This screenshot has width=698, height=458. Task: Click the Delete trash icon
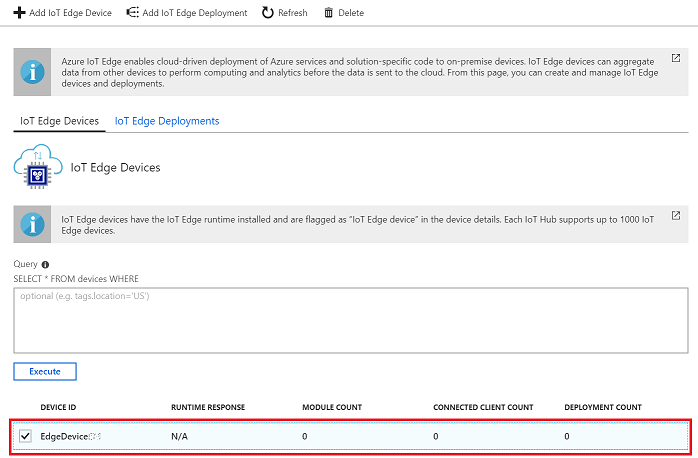(329, 13)
